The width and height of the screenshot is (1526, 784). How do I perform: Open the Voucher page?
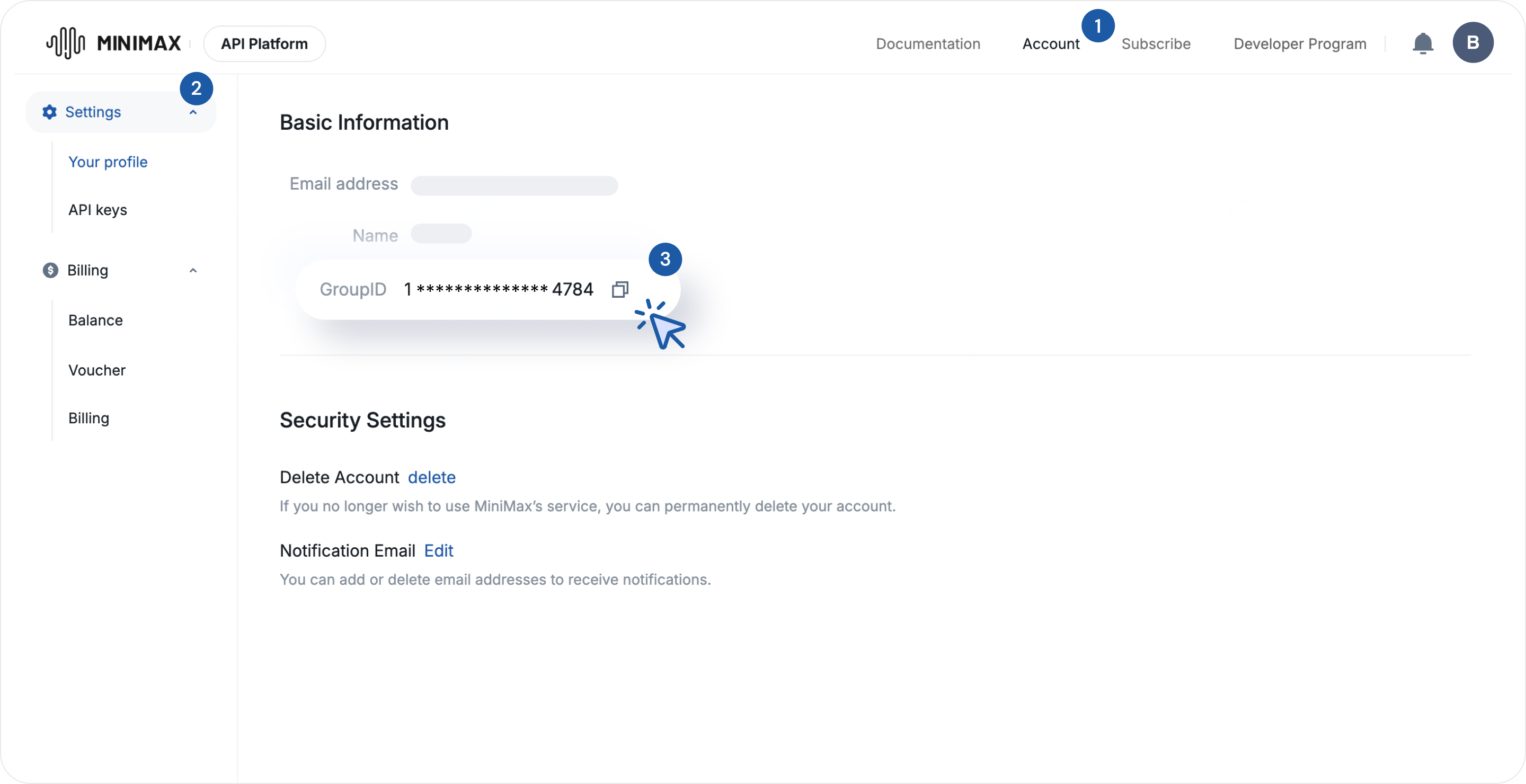click(96, 370)
